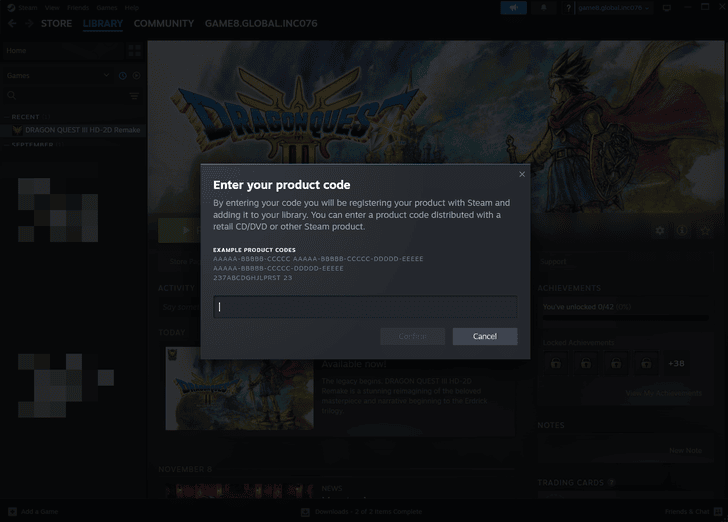
Task: Open View My Achievements link
Action: 663,393
